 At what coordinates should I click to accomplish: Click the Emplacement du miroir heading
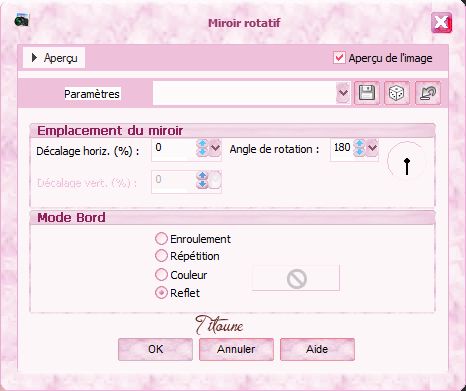110,130
